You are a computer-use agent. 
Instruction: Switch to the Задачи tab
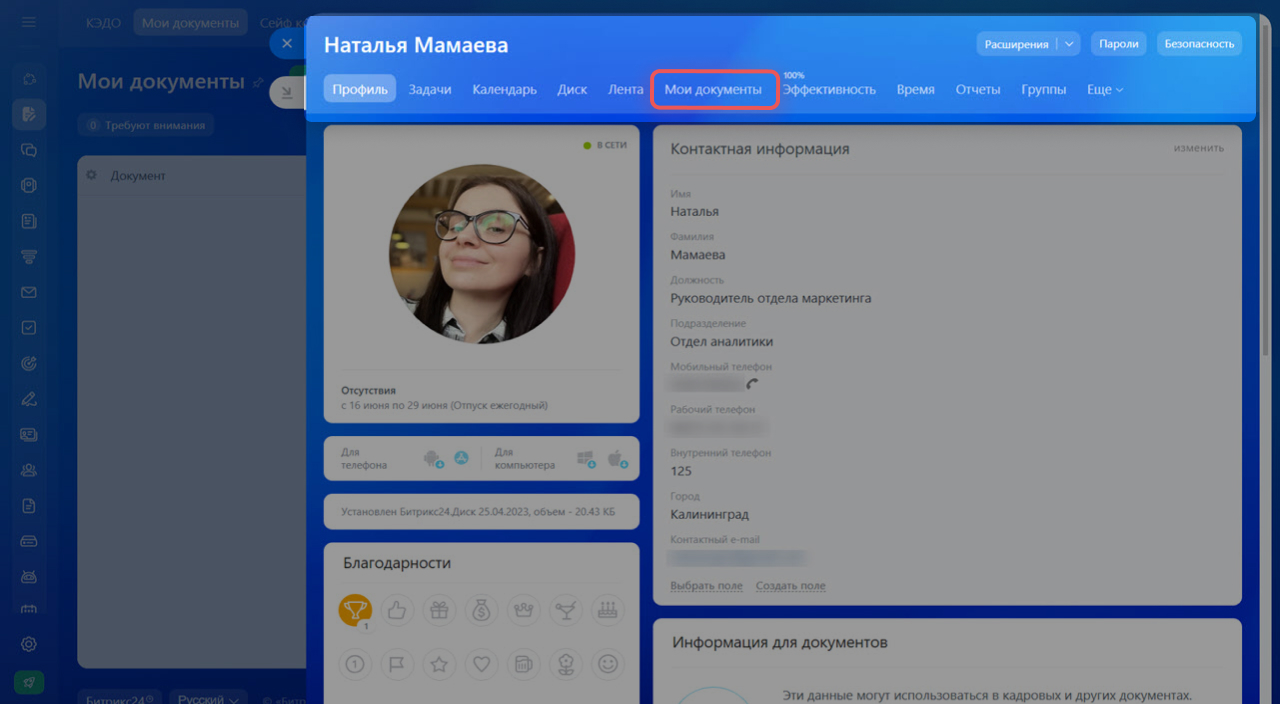[430, 89]
